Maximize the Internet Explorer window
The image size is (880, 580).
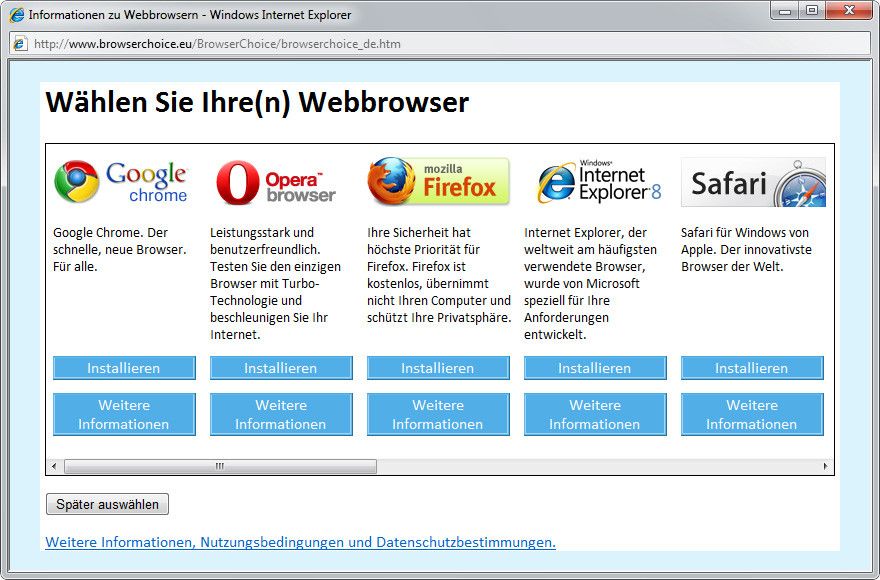pyautogui.click(x=812, y=11)
